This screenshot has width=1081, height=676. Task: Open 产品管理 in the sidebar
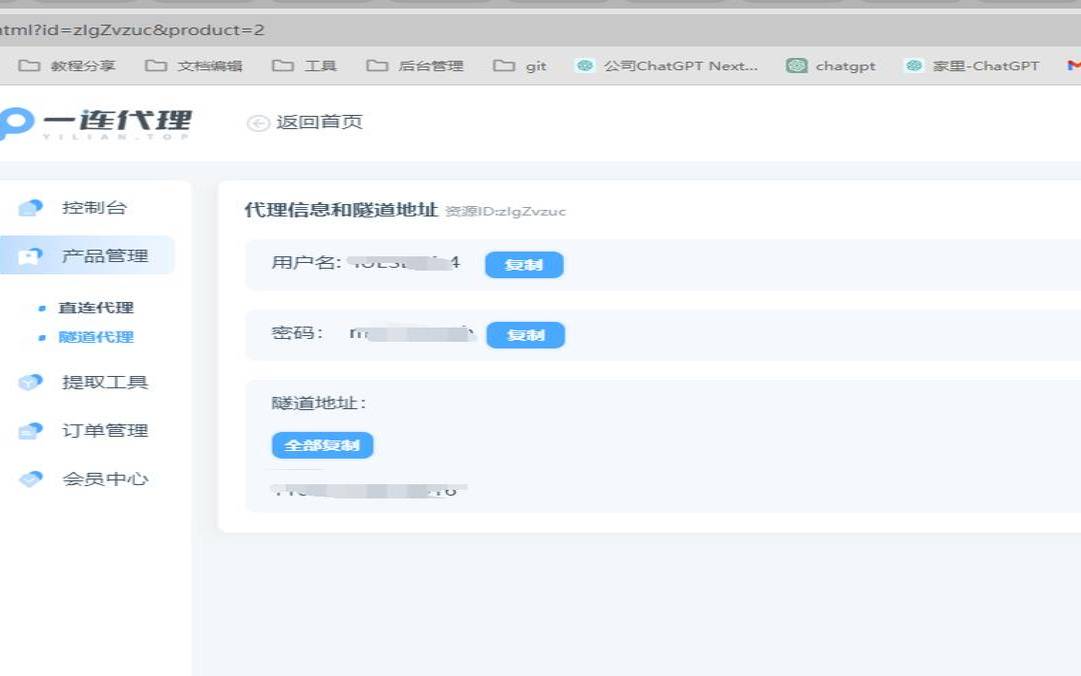coord(87,256)
